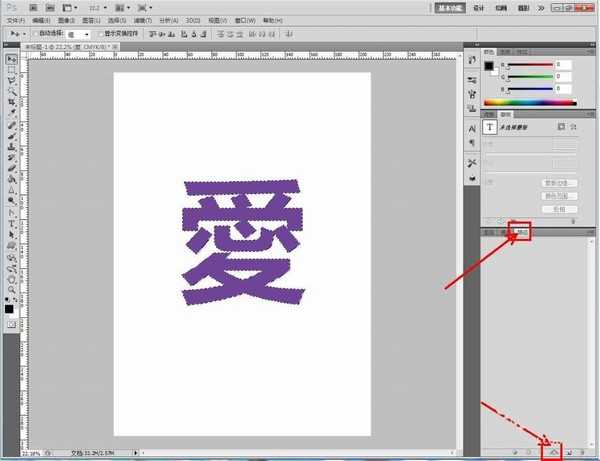Viewport: 600px width, 461px height.
Task: Open the Character panel icon in dock
Action: [473, 127]
